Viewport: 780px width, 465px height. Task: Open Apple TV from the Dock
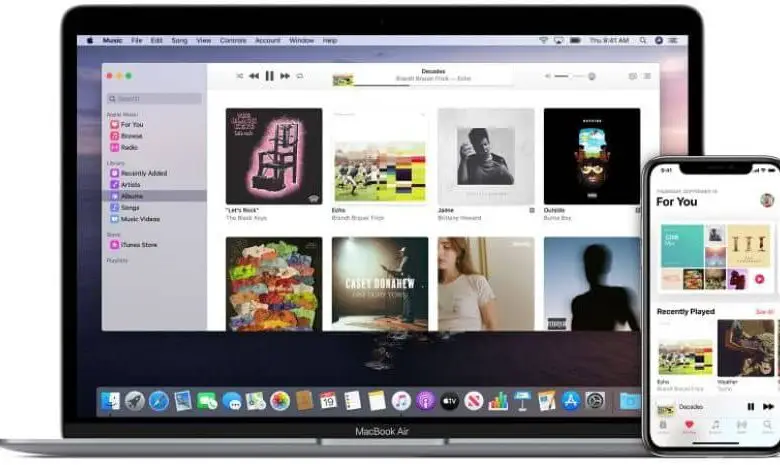click(x=450, y=401)
